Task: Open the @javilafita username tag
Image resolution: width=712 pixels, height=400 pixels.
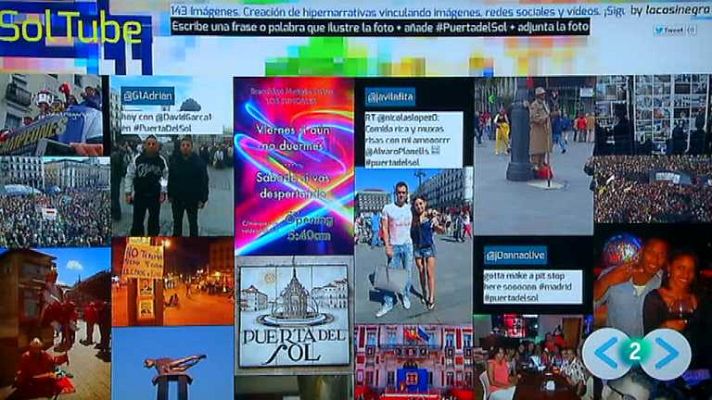Action: pos(390,97)
